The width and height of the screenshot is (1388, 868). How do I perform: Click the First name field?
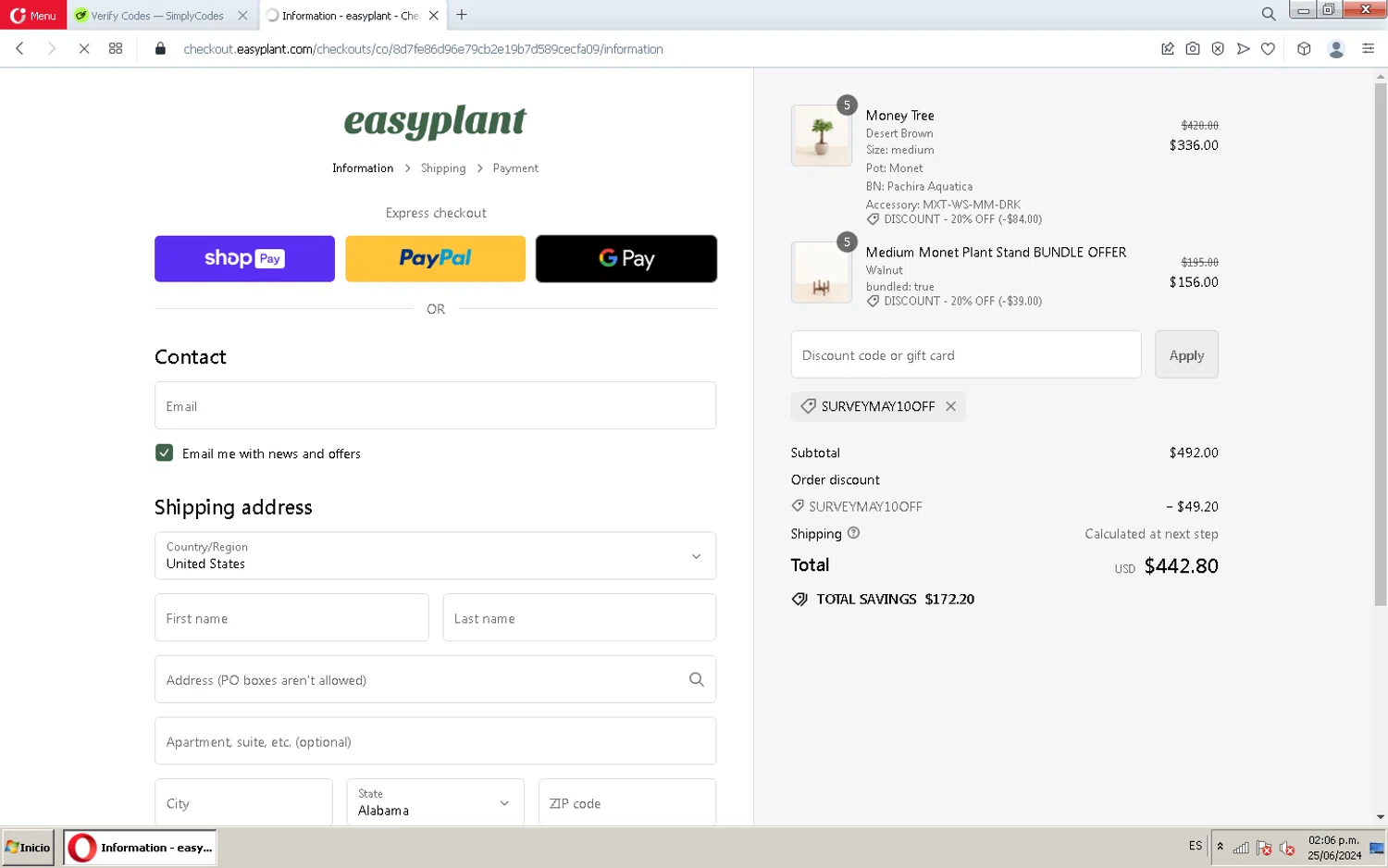click(291, 617)
